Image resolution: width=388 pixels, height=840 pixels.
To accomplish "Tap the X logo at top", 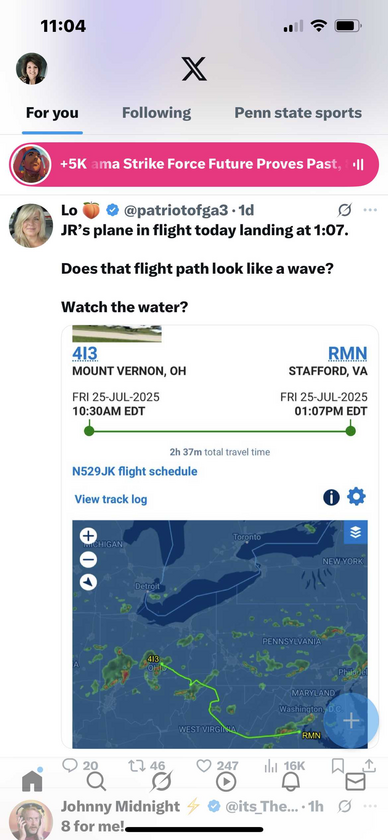I will click(x=194, y=69).
